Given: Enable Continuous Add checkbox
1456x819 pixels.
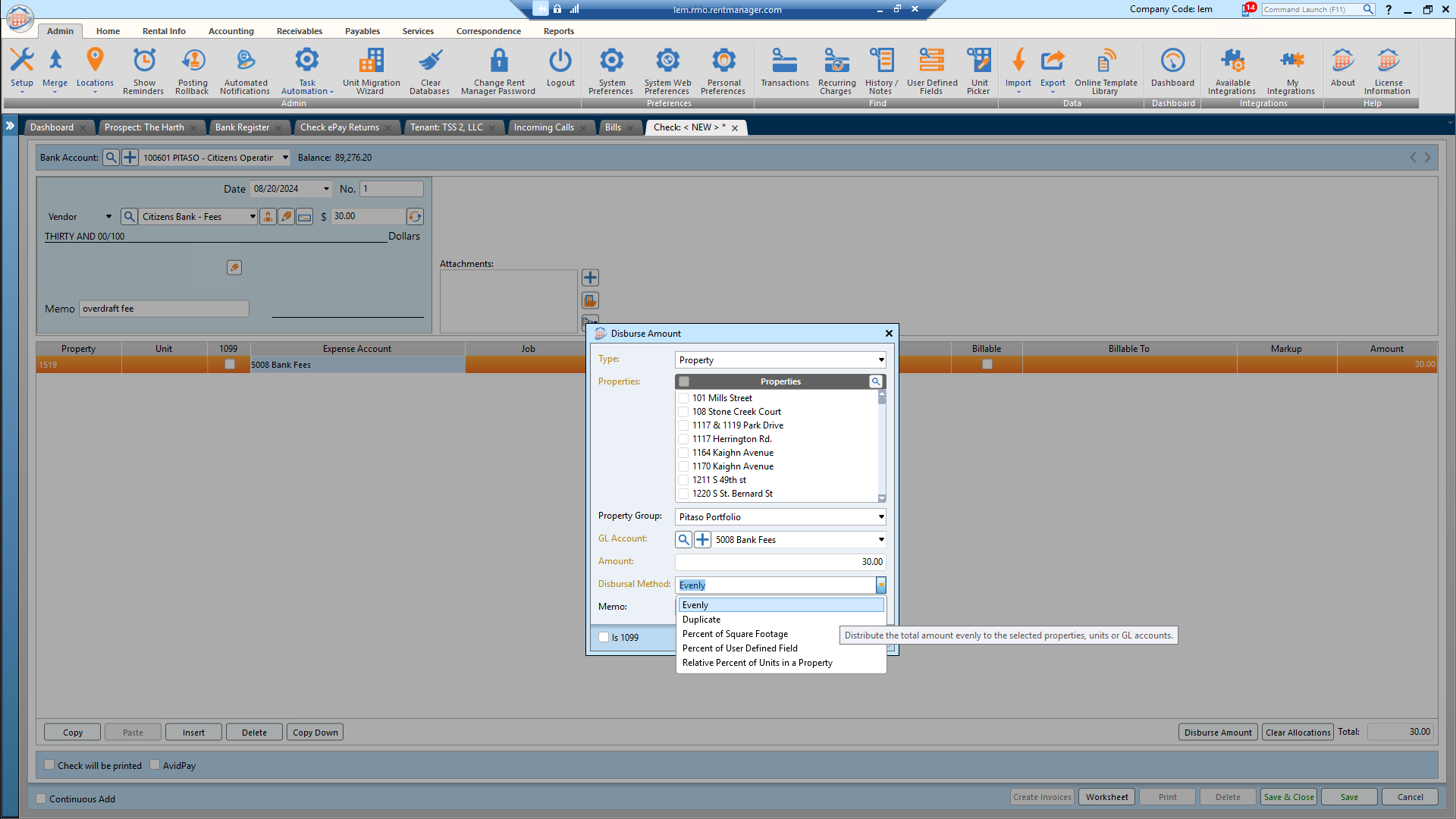Looking at the screenshot, I should click(42, 799).
